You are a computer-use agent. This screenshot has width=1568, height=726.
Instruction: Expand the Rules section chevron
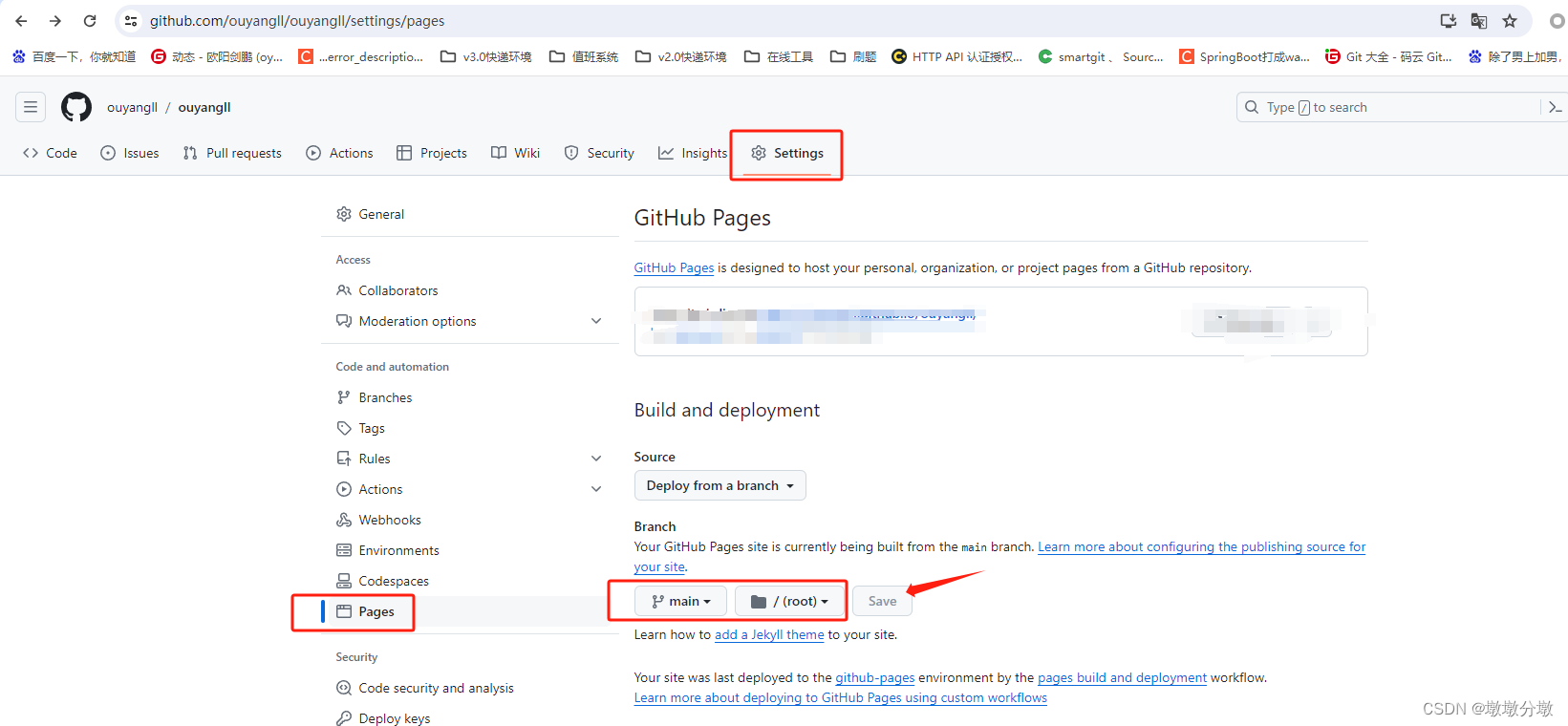[x=596, y=459]
